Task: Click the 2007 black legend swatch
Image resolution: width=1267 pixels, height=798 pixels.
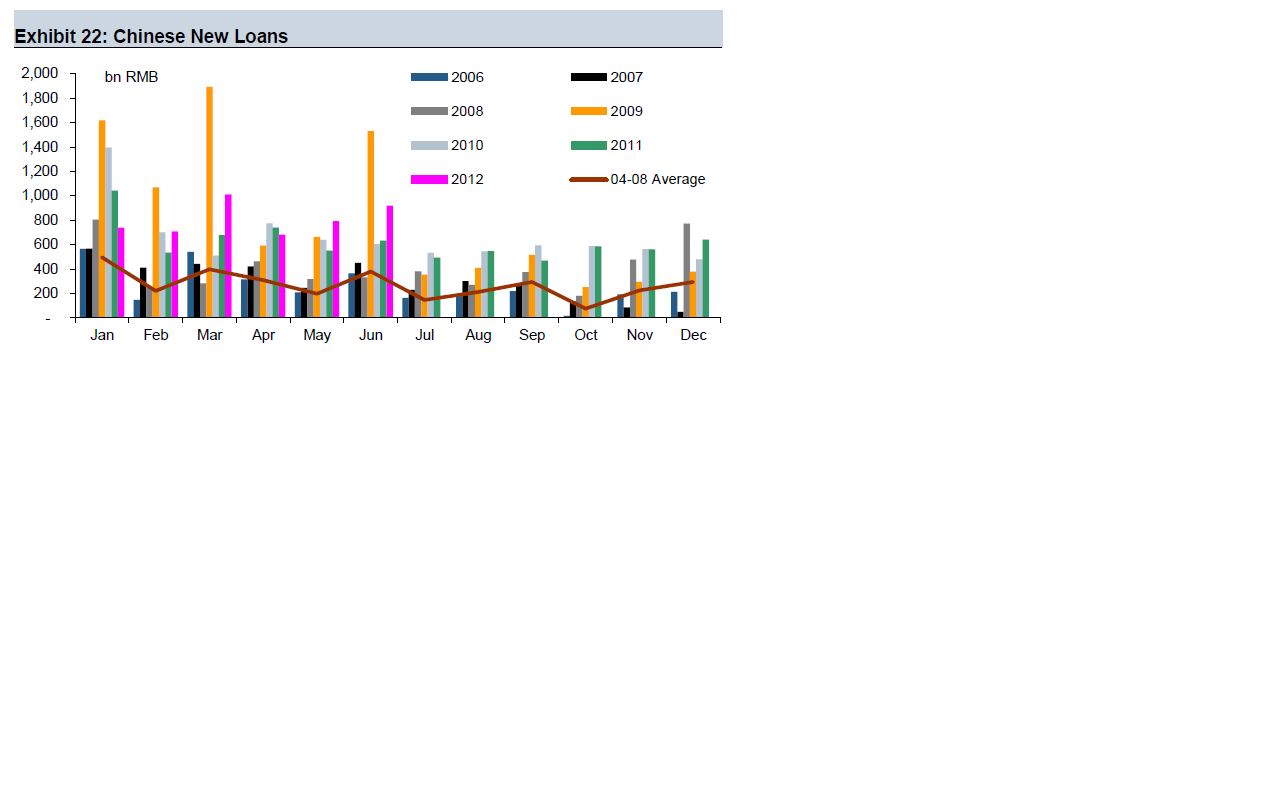Action: (x=588, y=78)
